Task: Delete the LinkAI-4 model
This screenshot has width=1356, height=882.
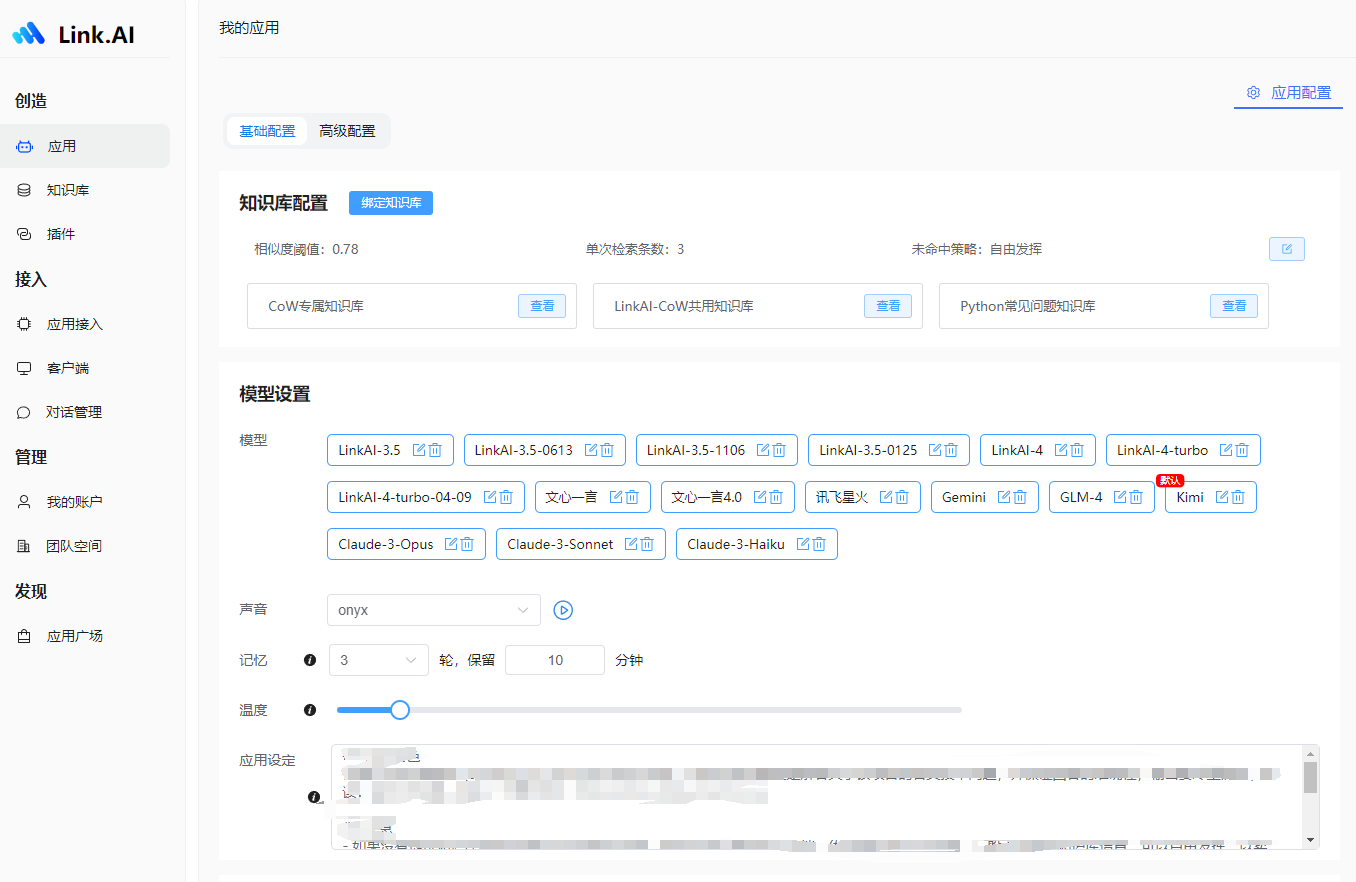Action: tap(1078, 450)
